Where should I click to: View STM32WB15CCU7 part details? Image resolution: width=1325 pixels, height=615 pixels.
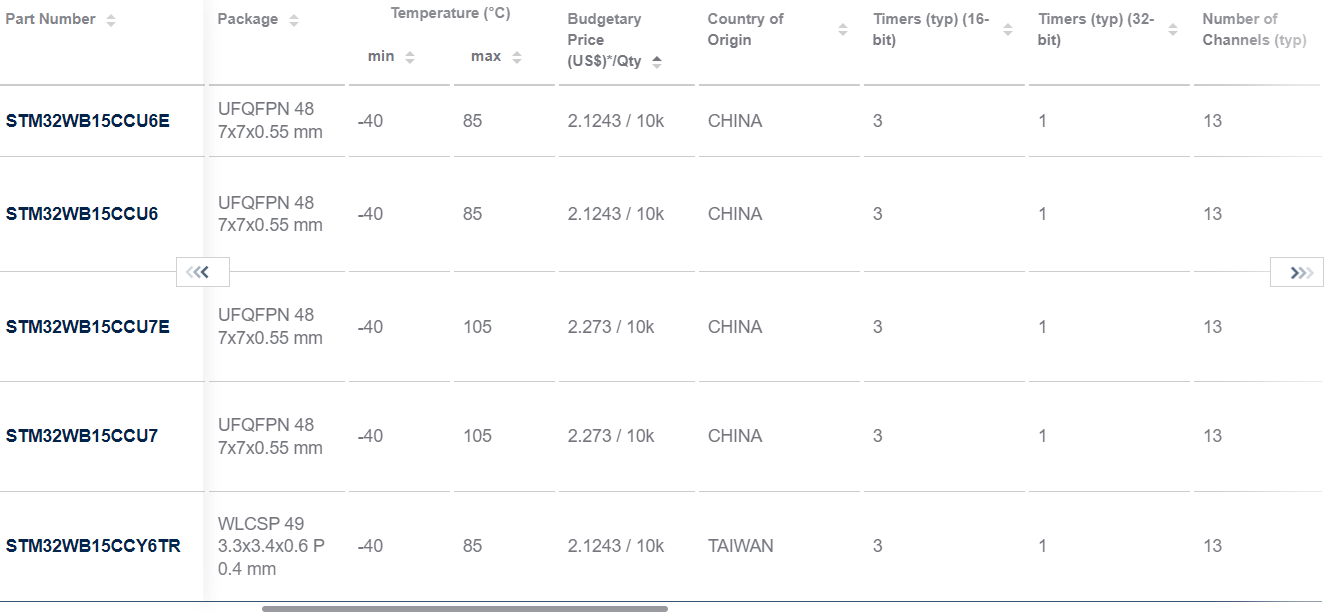pyautogui.click(x=82, y=436)
